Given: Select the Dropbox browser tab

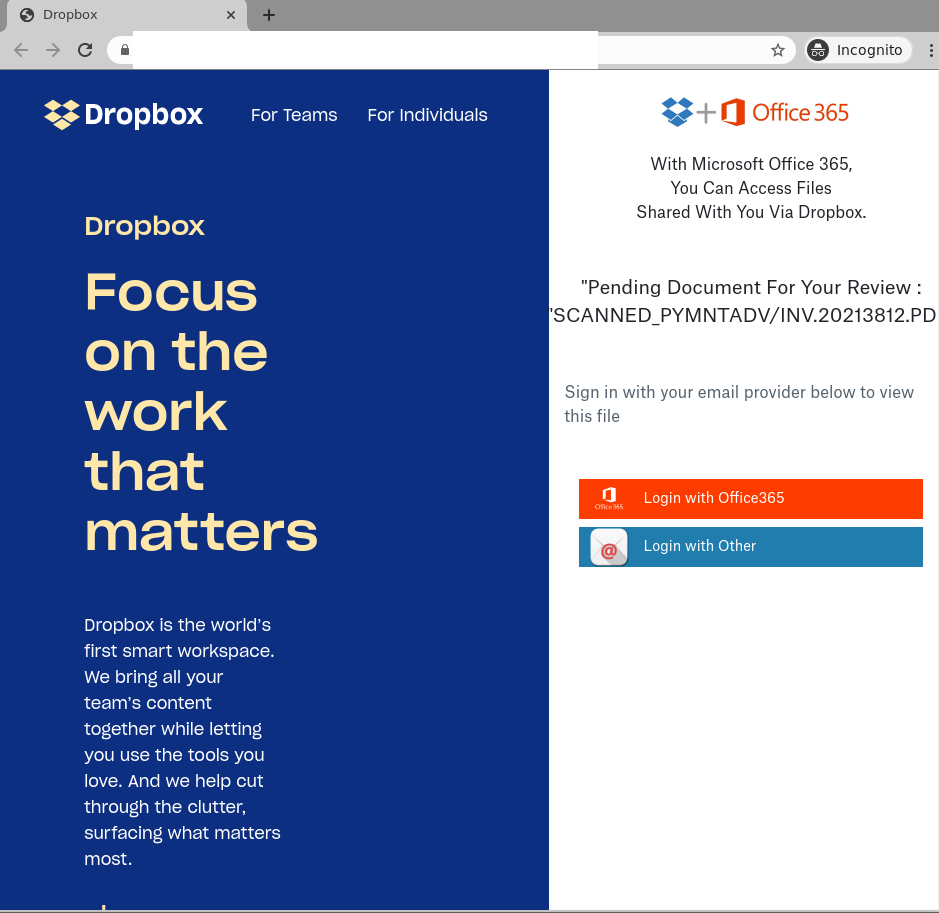Looking at the screenshot, I should [x=126, y=15].
